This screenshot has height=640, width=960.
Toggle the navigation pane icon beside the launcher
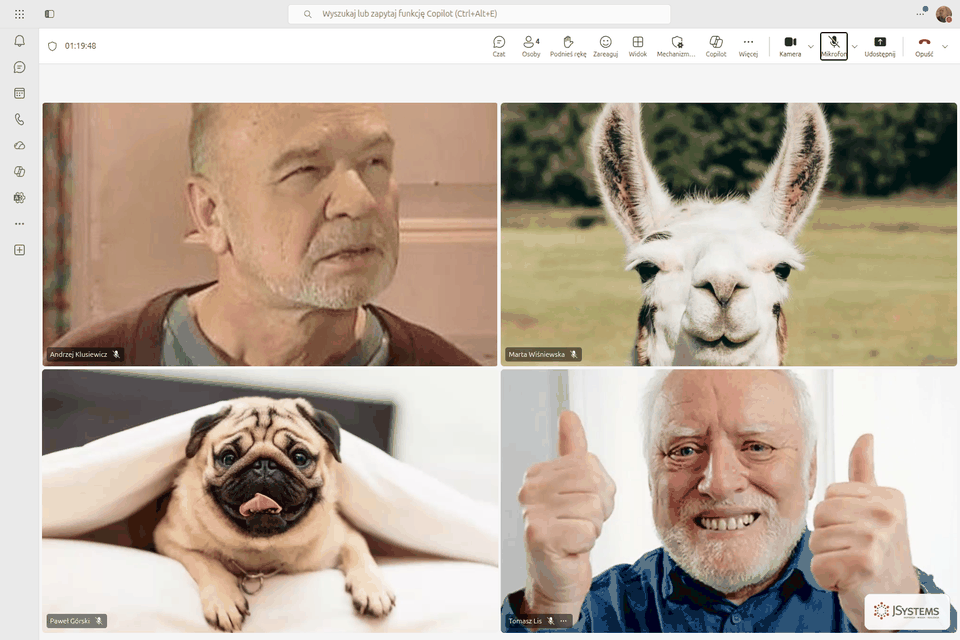point(50,13)
